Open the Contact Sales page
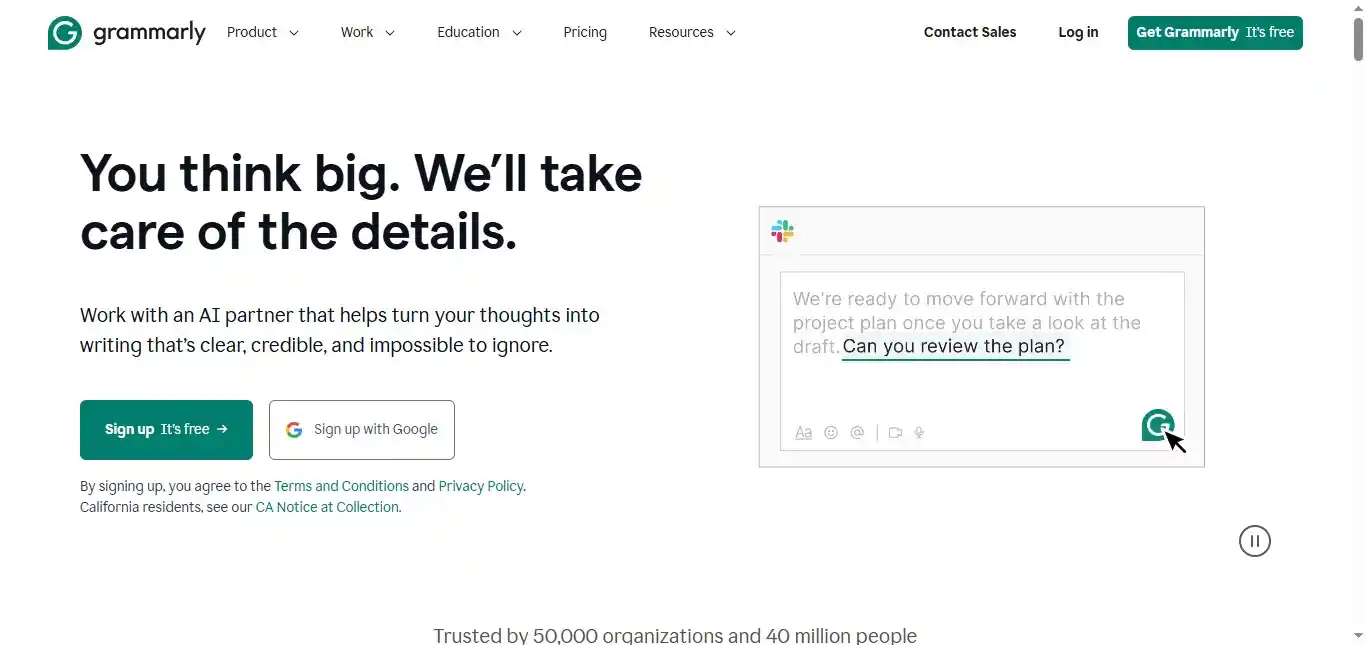The height and width of the screenshot is (645, 1366). pos(970,32)
